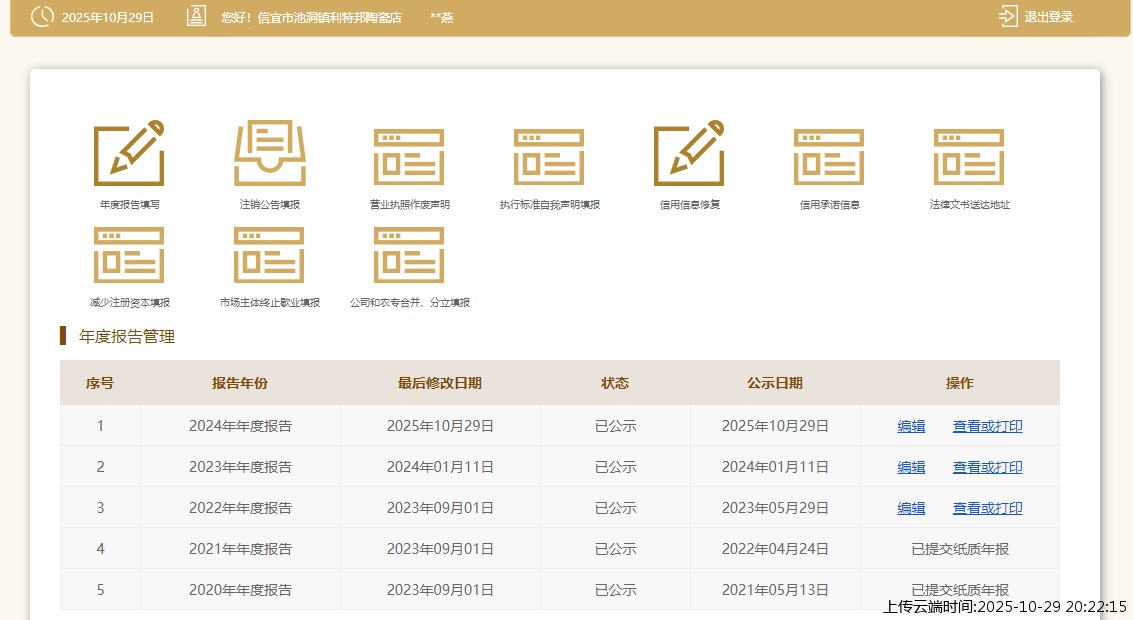Click 公司和农专合并、分立填报 icon
Image resolution: width=1133 pixels, height=620 pixels.
tap(409, 255)
